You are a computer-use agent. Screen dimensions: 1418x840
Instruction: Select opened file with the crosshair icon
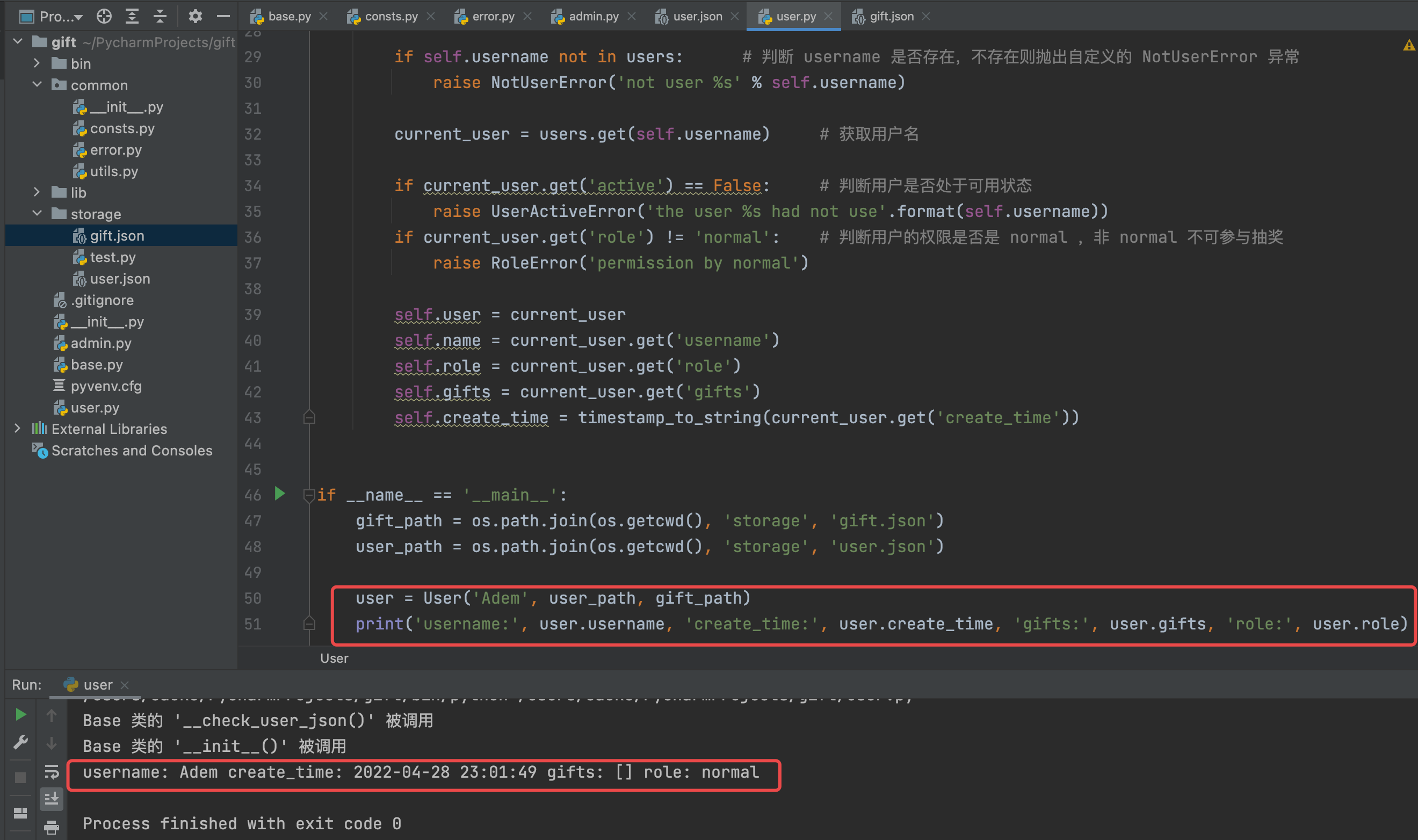[104, 17]
